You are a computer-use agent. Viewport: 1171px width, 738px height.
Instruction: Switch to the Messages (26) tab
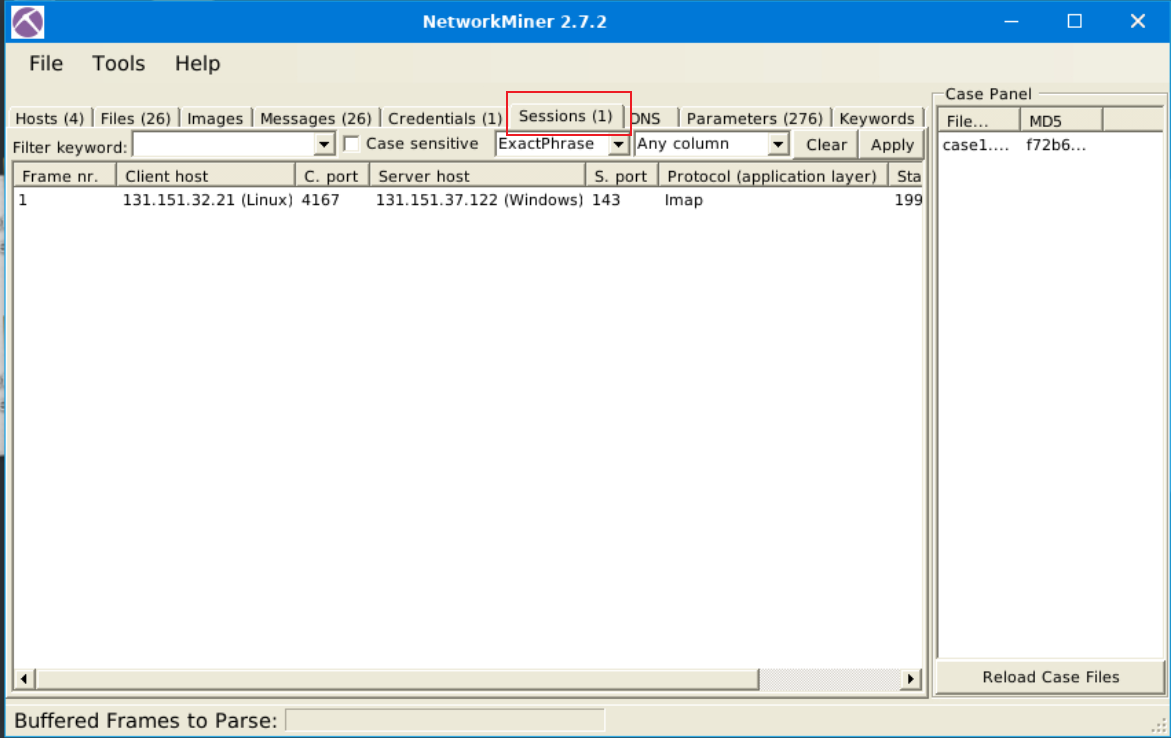coord(315,118)
